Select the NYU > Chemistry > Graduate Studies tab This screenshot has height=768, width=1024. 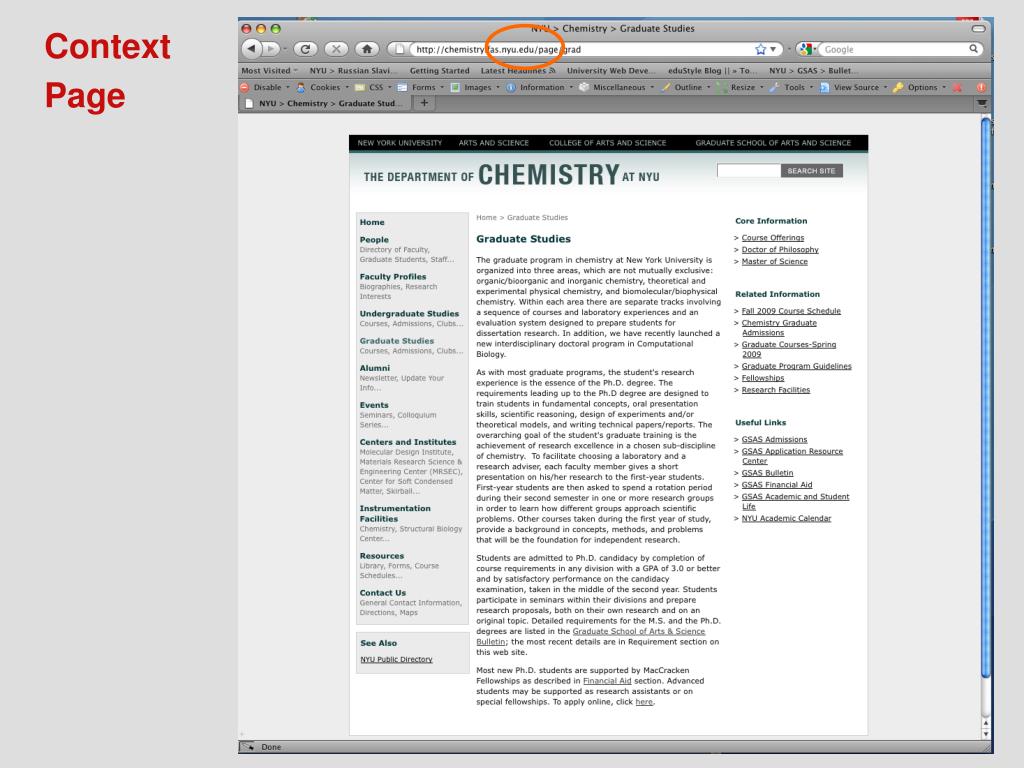click(x=327, y=103)
